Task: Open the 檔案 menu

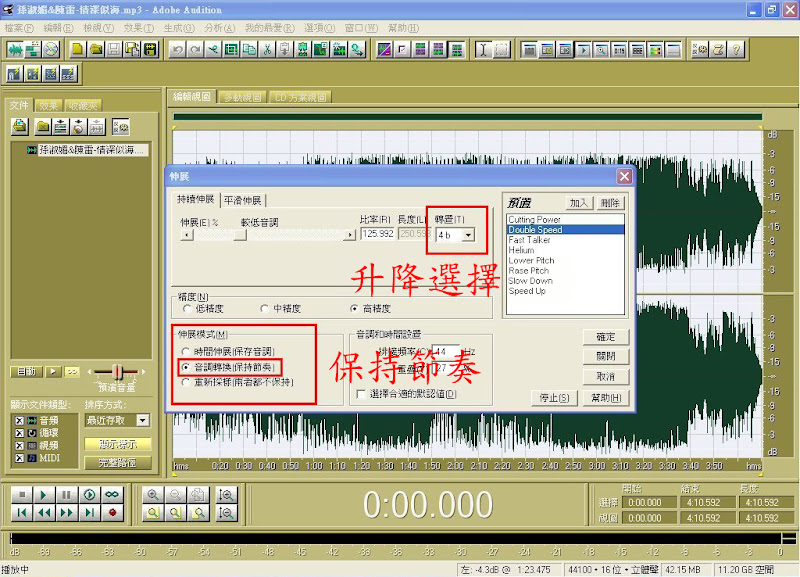Action: tap(19, 28)
